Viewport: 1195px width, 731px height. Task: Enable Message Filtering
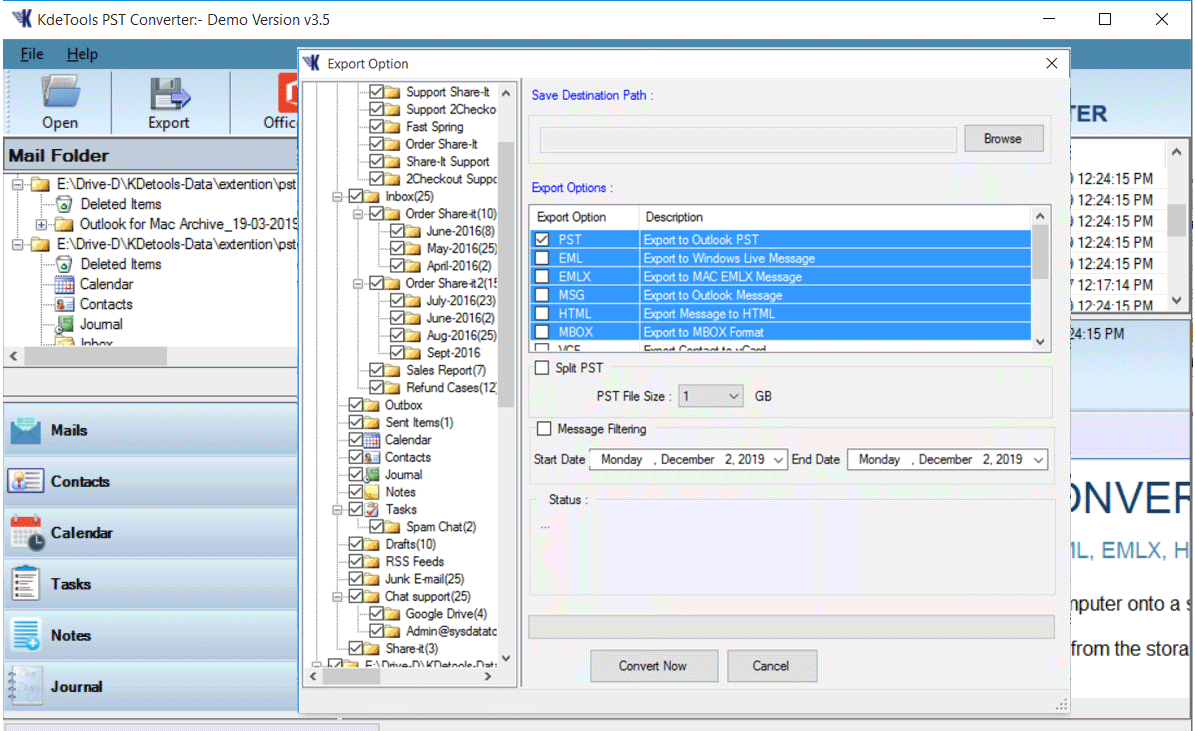tap(545, 429)
